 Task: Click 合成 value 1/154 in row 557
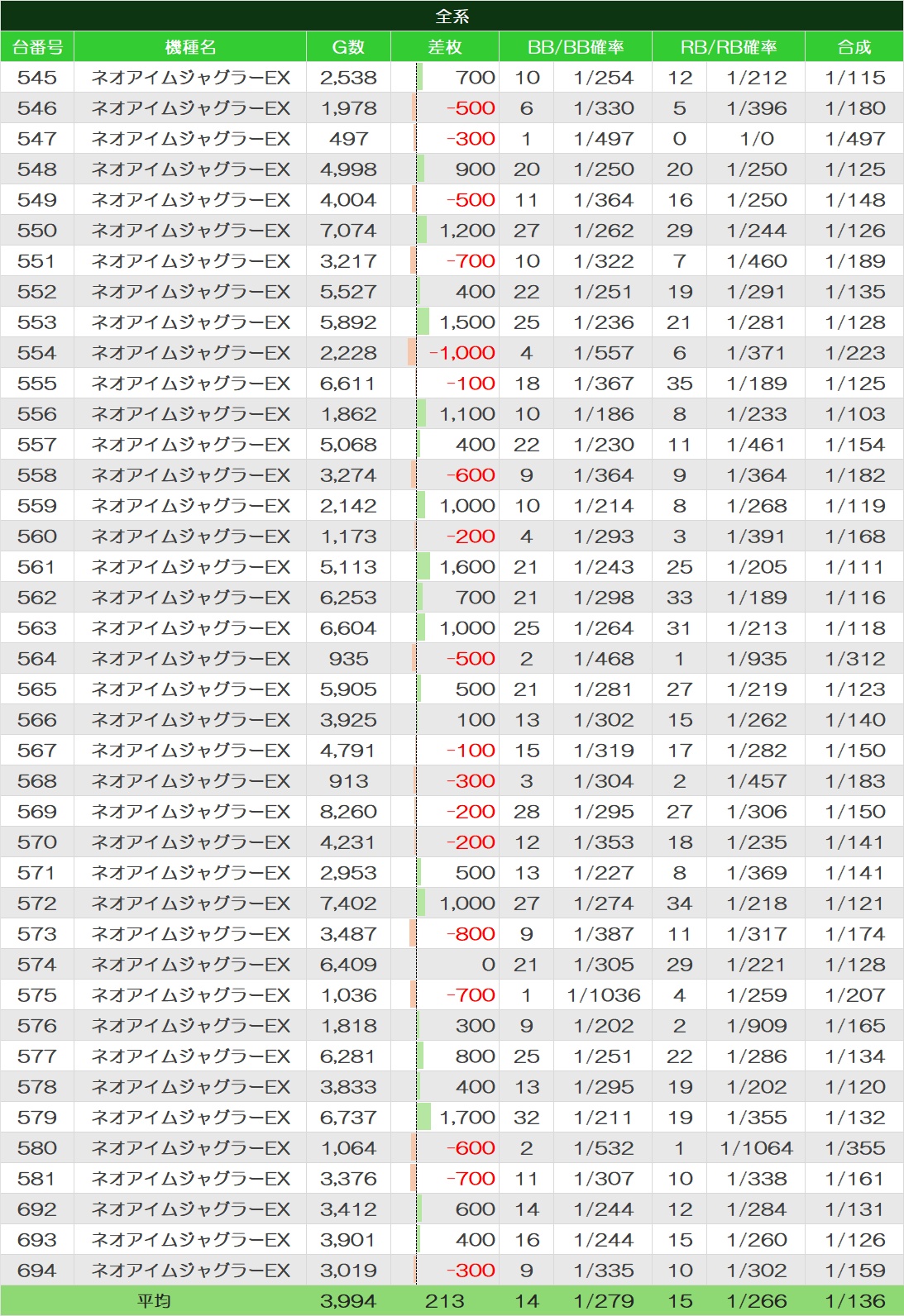tap(854, 445)
